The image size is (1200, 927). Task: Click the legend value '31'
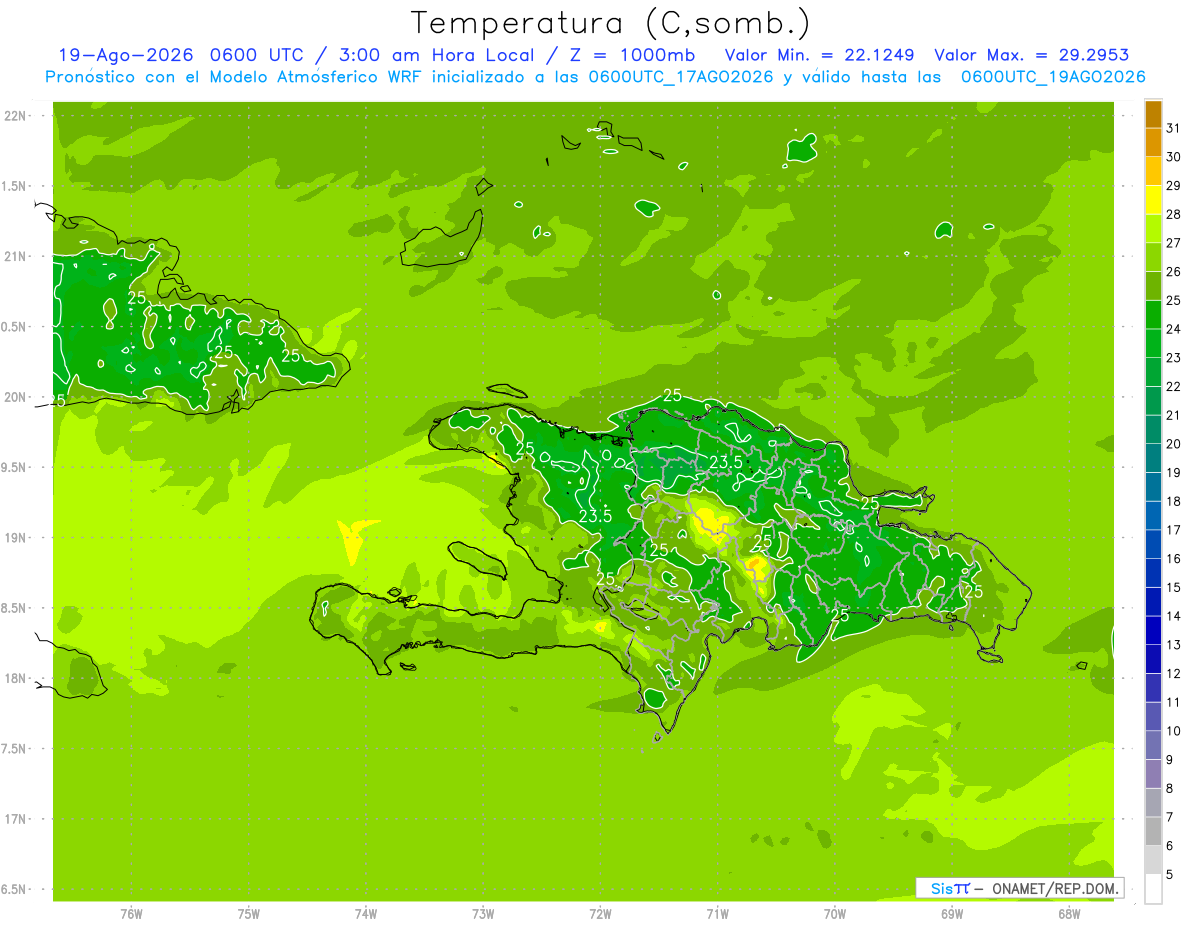pos(1174,128)
